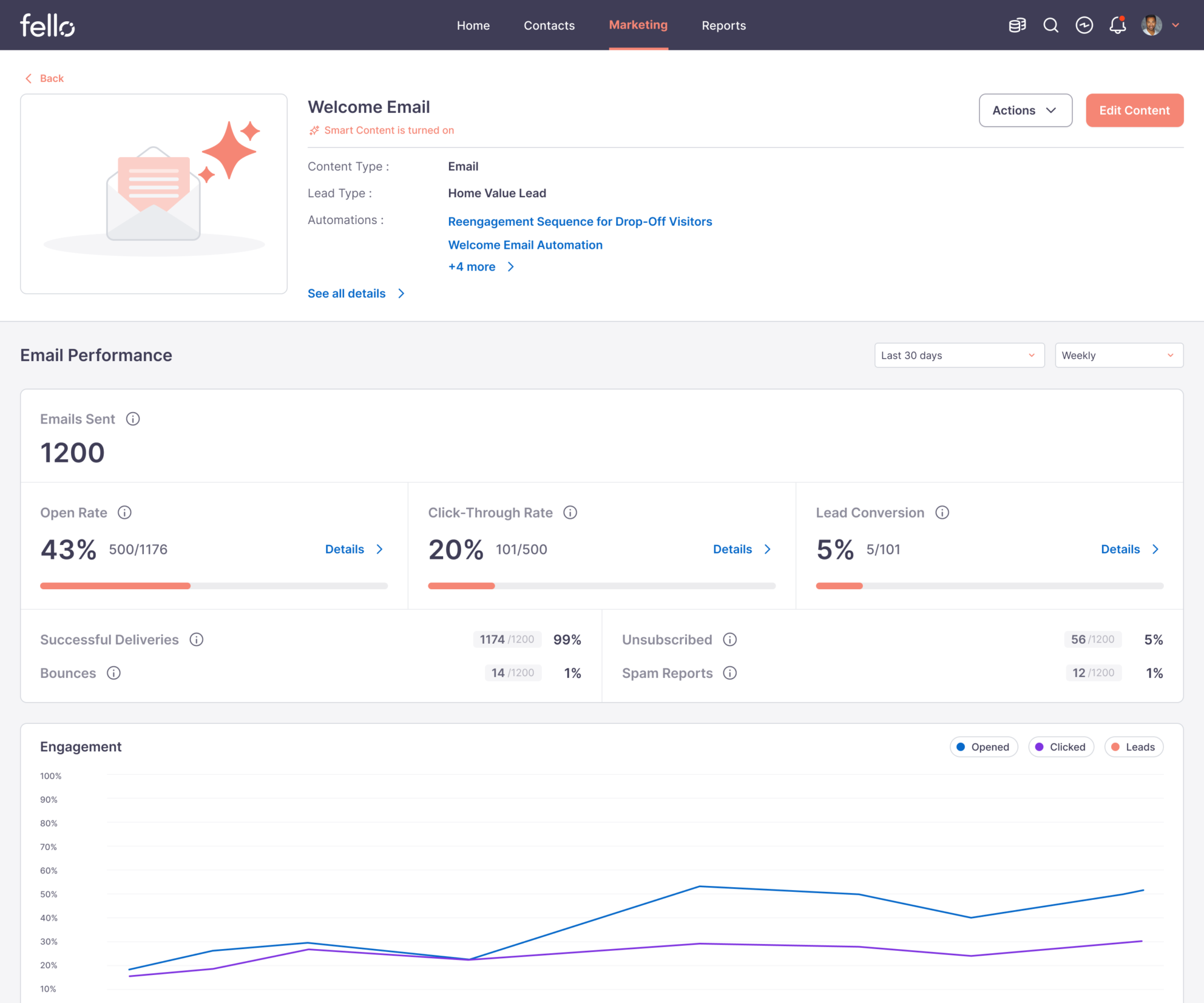Toggle the Leads series in the Engagement legend
This screenshot has height=1003, width=1204.
tap(1133, 747)
